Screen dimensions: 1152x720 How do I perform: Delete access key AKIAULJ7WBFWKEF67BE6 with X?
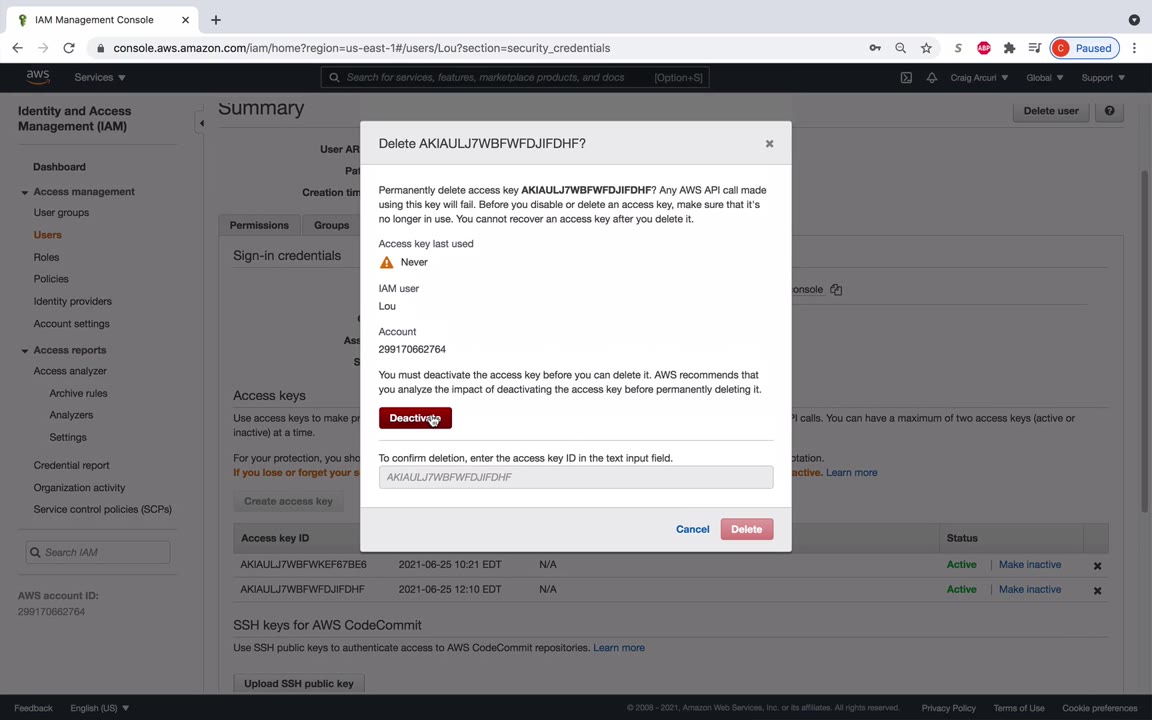coord(1097,566)
